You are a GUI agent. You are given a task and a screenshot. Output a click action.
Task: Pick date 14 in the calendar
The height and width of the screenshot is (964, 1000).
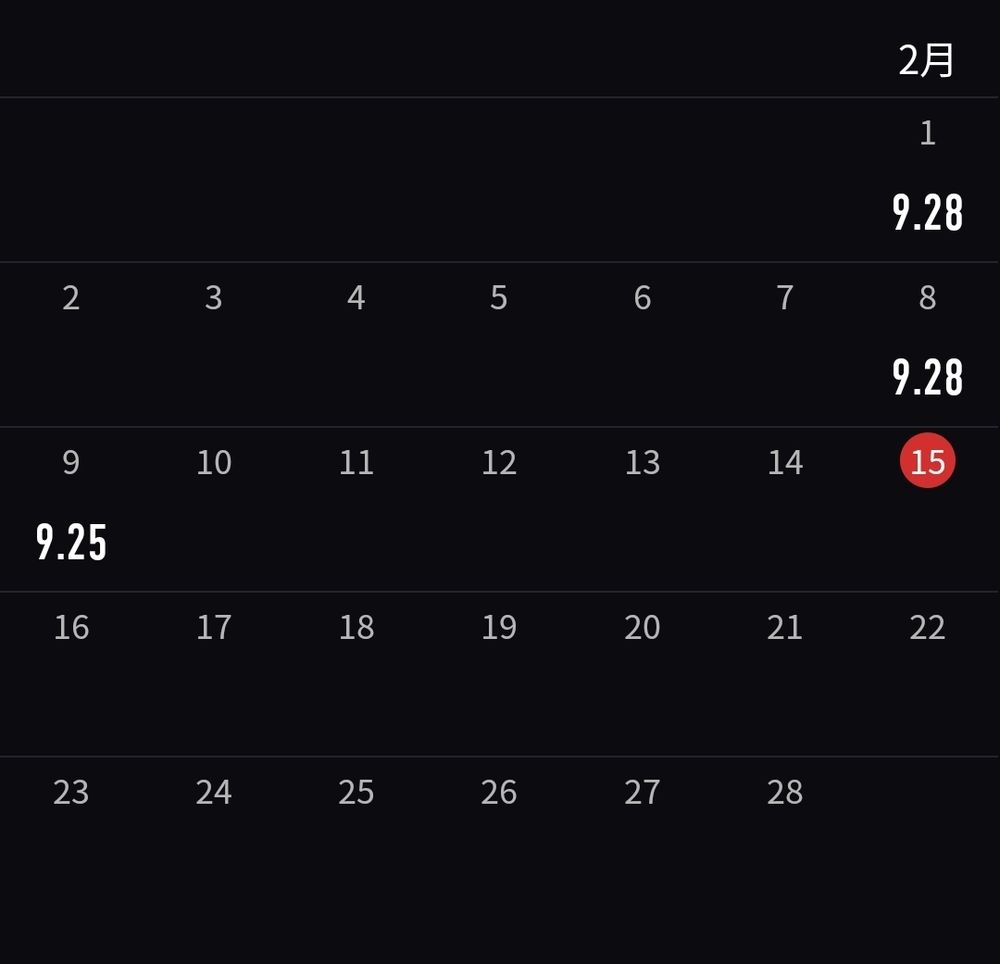tap(785, 462)
